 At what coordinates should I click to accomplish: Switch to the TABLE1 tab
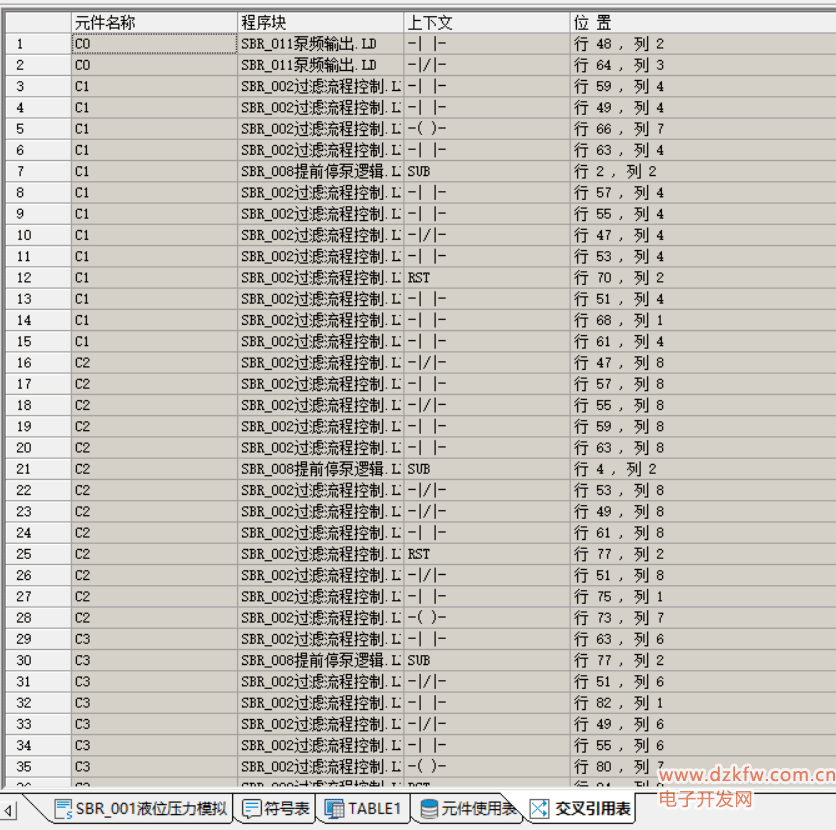pos(374,809)
